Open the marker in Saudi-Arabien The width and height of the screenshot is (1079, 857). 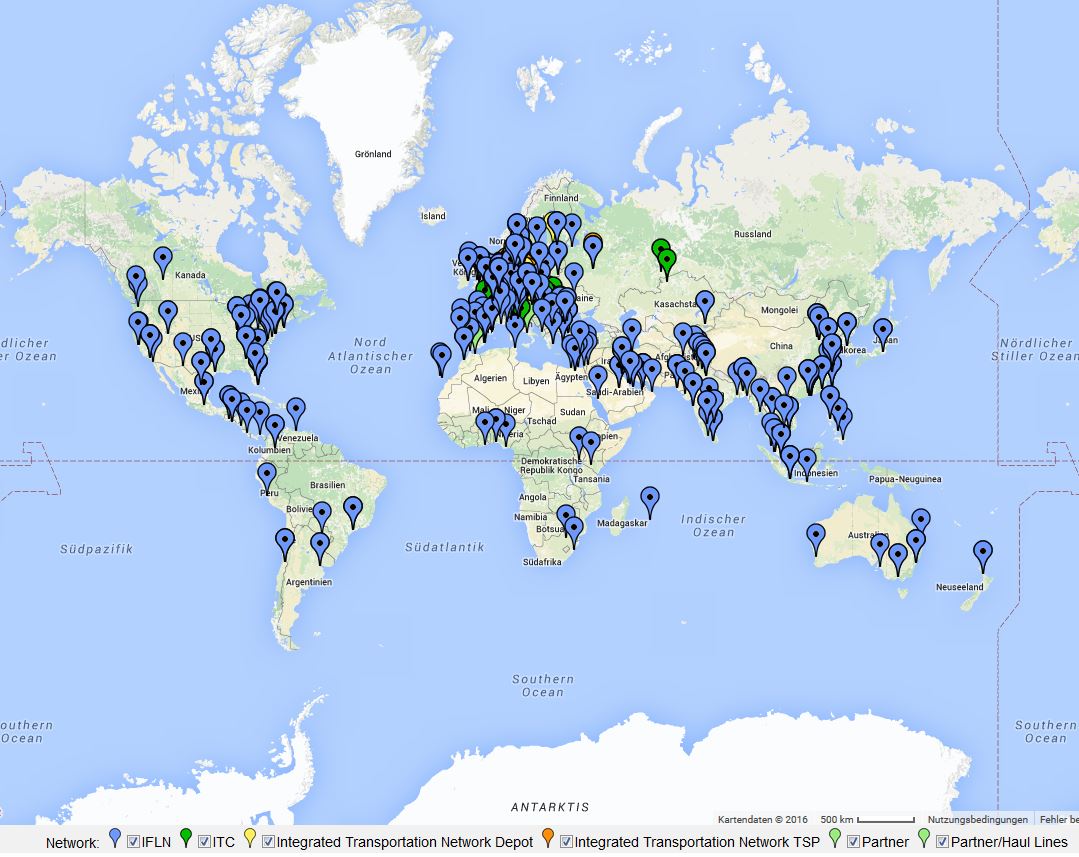597,378
